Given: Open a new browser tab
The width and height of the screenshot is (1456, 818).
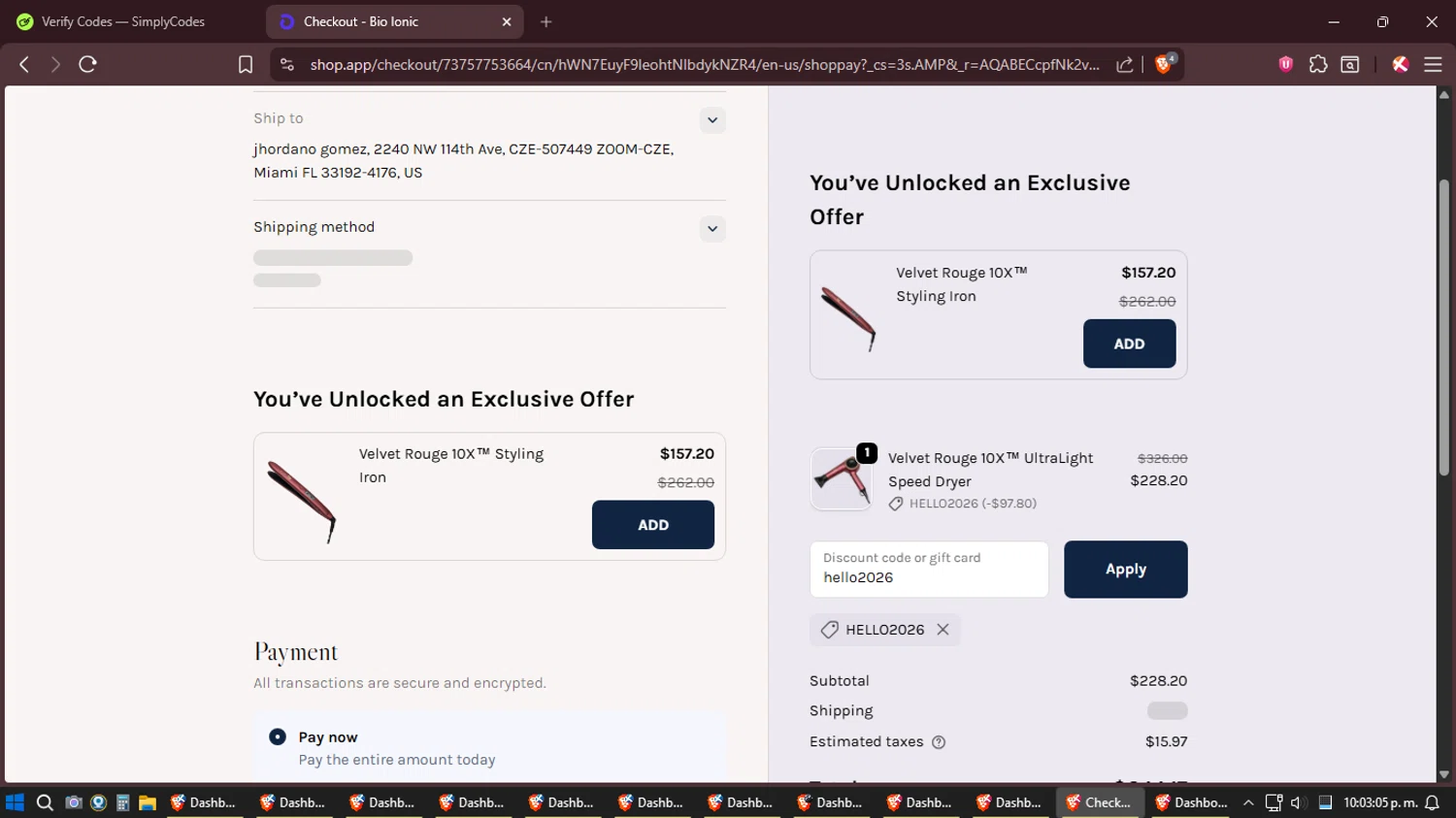Looking at the screenshot, I should [546, 21].
